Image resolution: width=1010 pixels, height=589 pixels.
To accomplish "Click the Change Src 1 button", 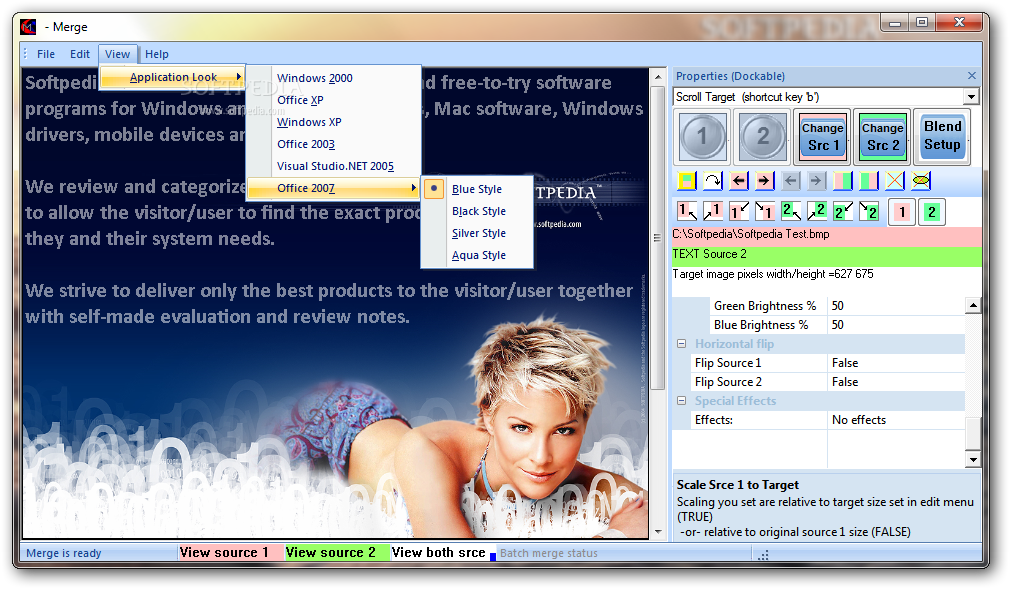I will point(823,137).
